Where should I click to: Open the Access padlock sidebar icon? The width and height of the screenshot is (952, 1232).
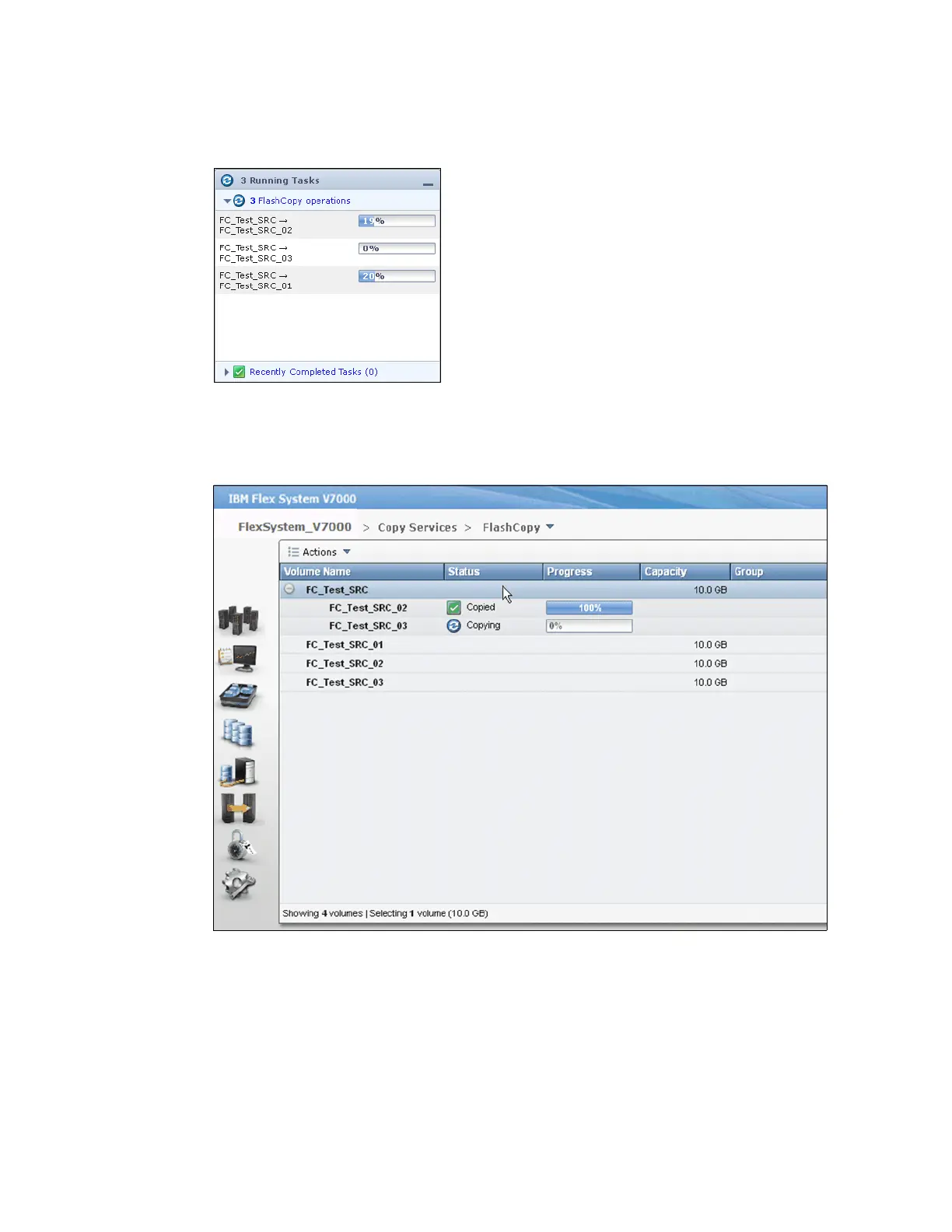(x=240, y=845)
